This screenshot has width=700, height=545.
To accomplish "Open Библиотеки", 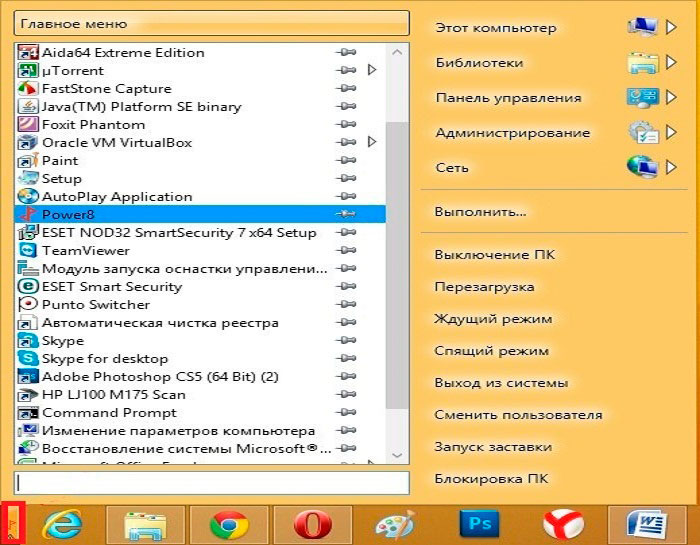I will [479, 62].
